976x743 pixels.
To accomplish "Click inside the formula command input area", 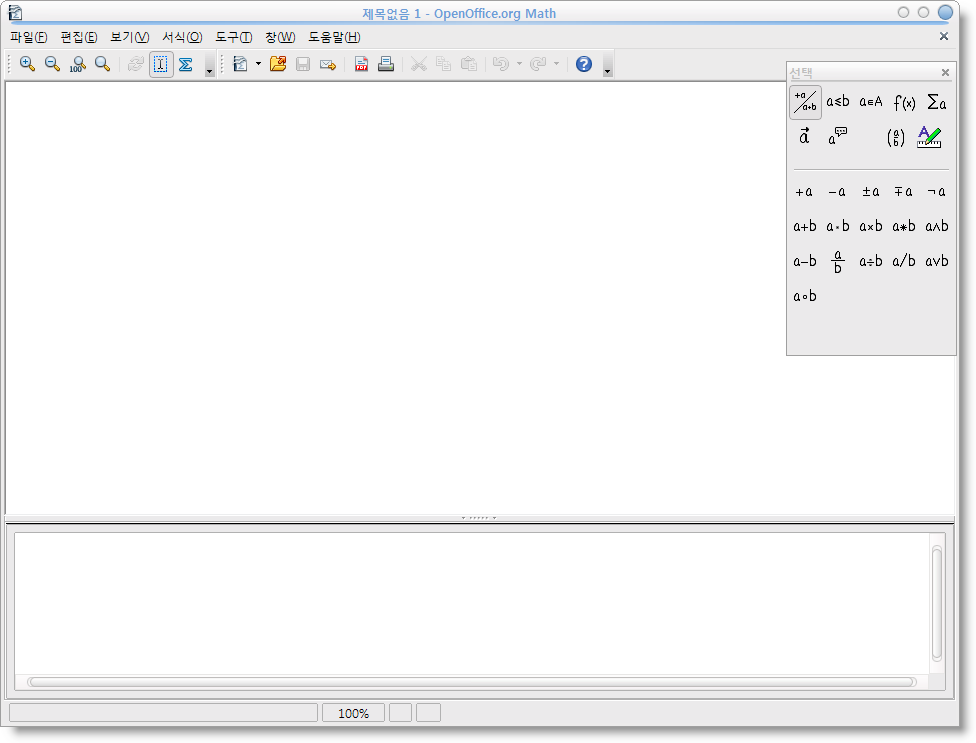I will (472, 603).
